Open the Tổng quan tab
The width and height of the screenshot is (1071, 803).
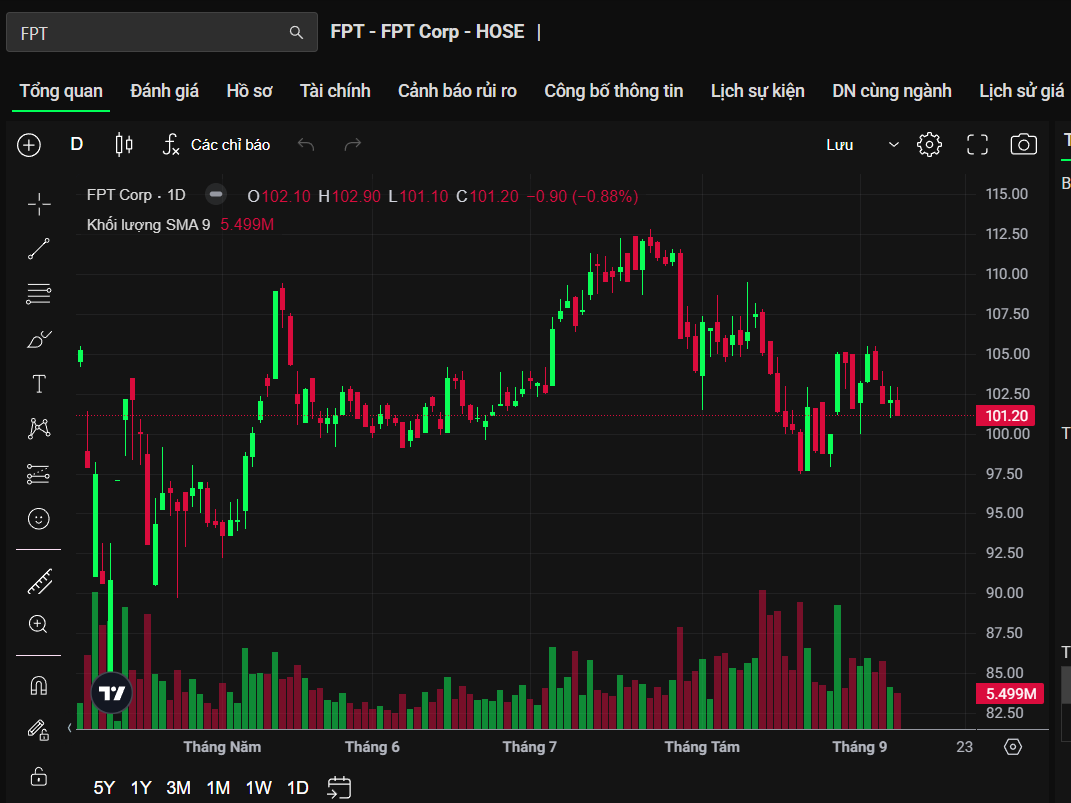pyautogui.click(x=61, y=91)
